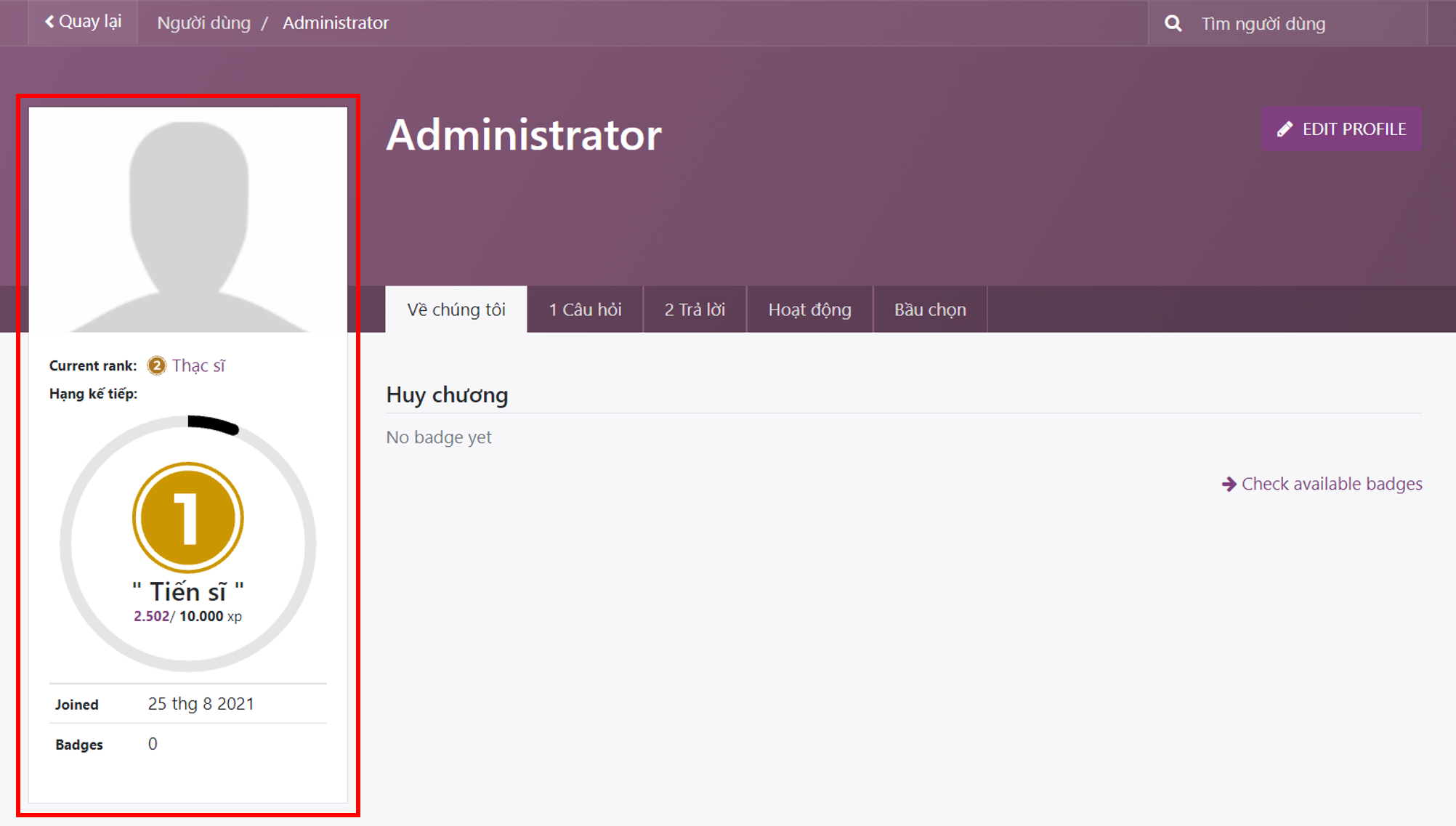Open the Hoạt động tab
The width and height of the screenshot is (1456, 826).
tap(810, 309)
